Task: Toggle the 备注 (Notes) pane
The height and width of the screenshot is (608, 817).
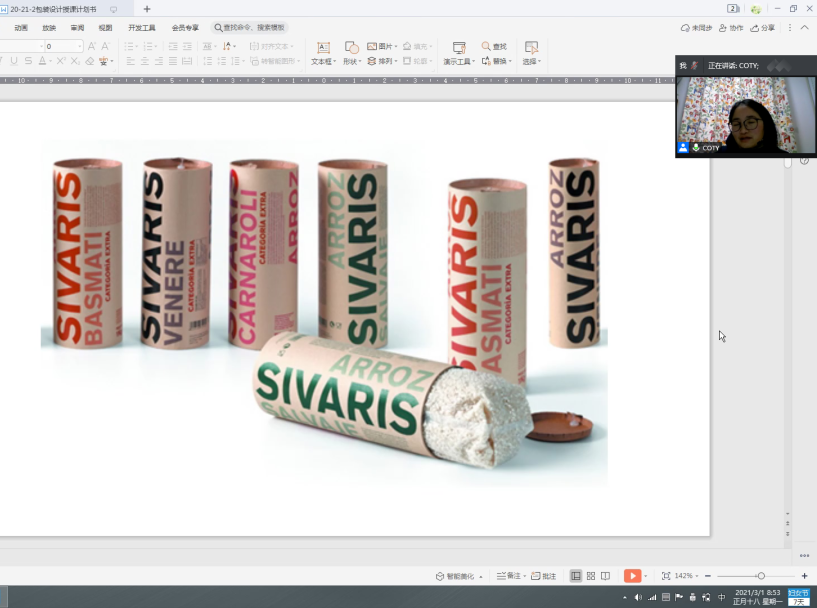Action: pyautogui.click(x=511, y=576)
